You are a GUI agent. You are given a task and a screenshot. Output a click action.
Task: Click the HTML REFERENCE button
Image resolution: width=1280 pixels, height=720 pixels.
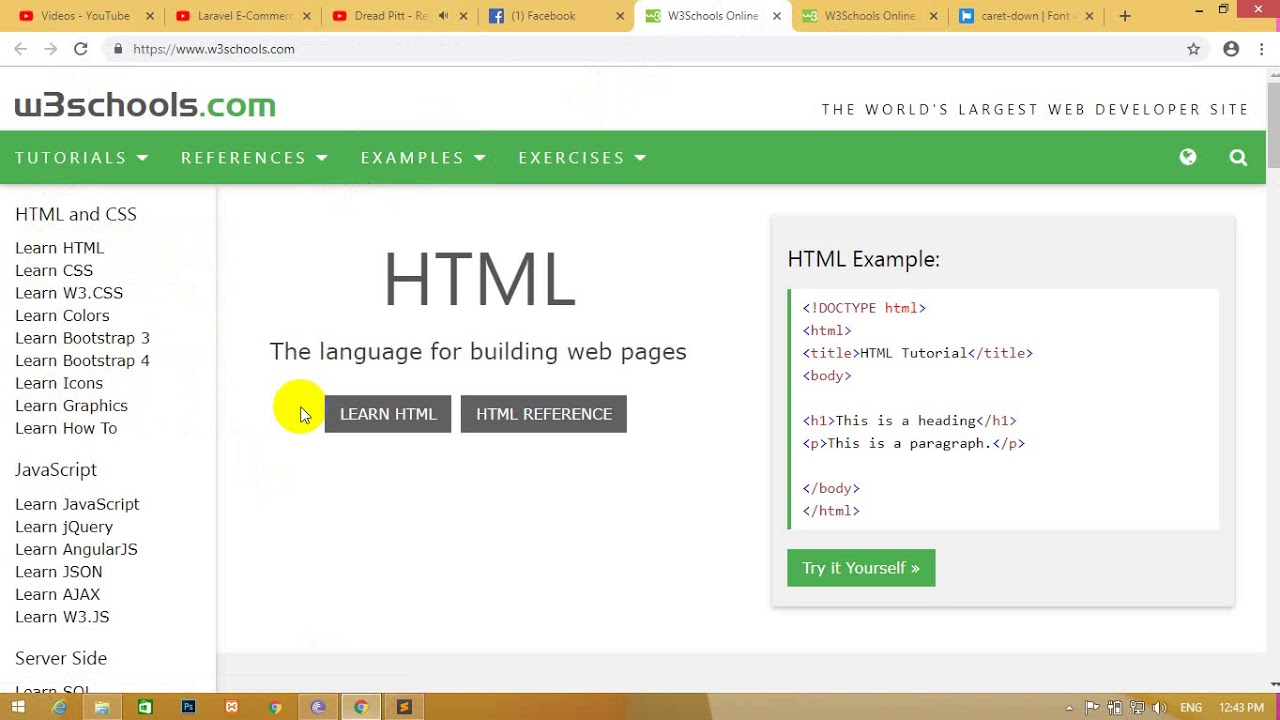[544, 414]
